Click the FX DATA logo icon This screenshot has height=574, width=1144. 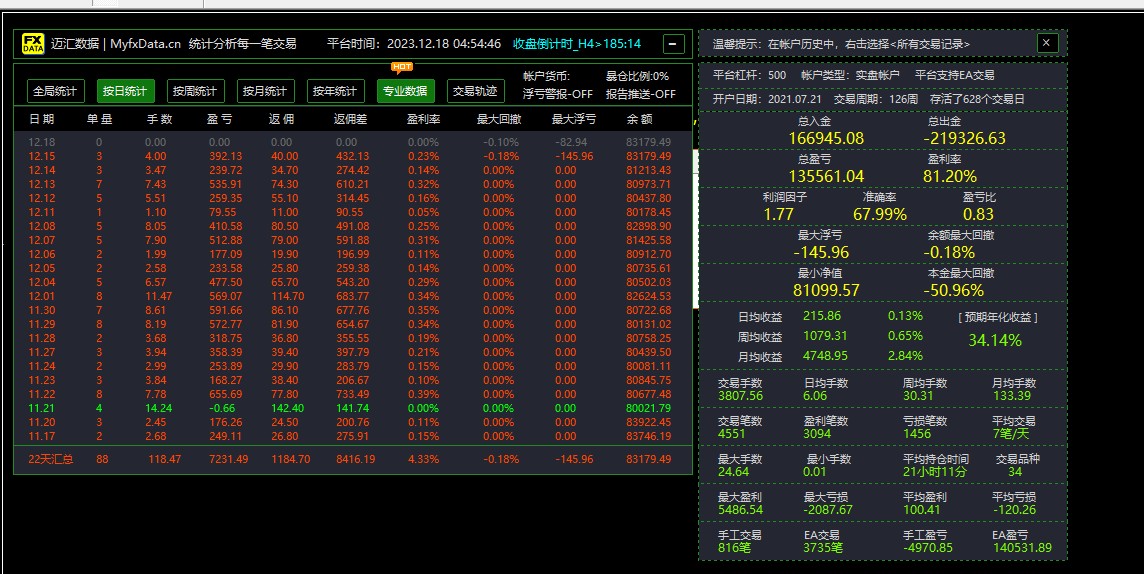(33, 44)
